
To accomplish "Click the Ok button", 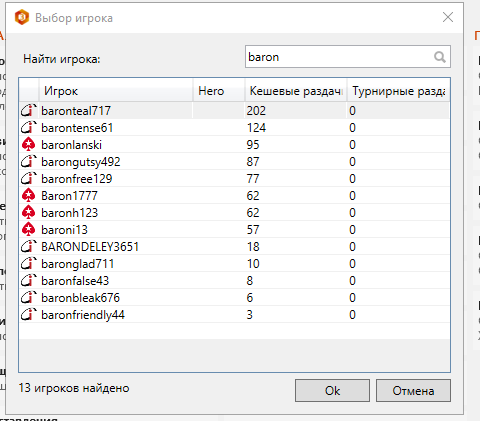I will point(332,390).
